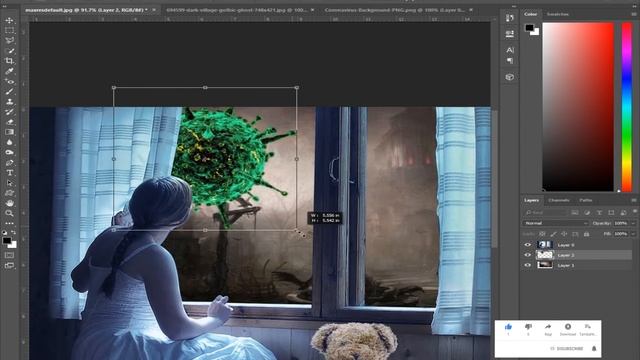The image size is (640, 360).
Task: Select the Gradient tool
Action: 9,132
